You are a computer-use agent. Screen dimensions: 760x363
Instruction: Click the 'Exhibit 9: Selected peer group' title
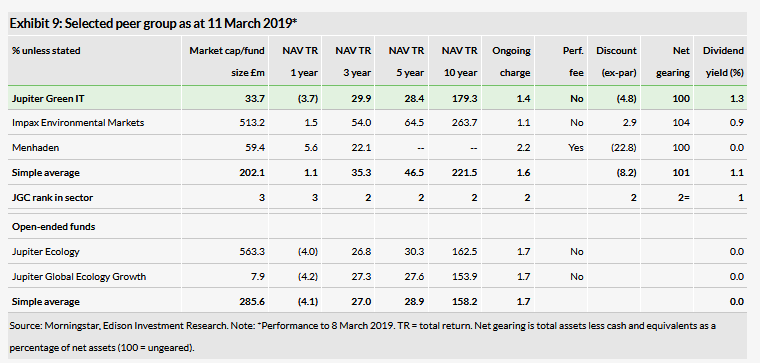click(153, 23)
